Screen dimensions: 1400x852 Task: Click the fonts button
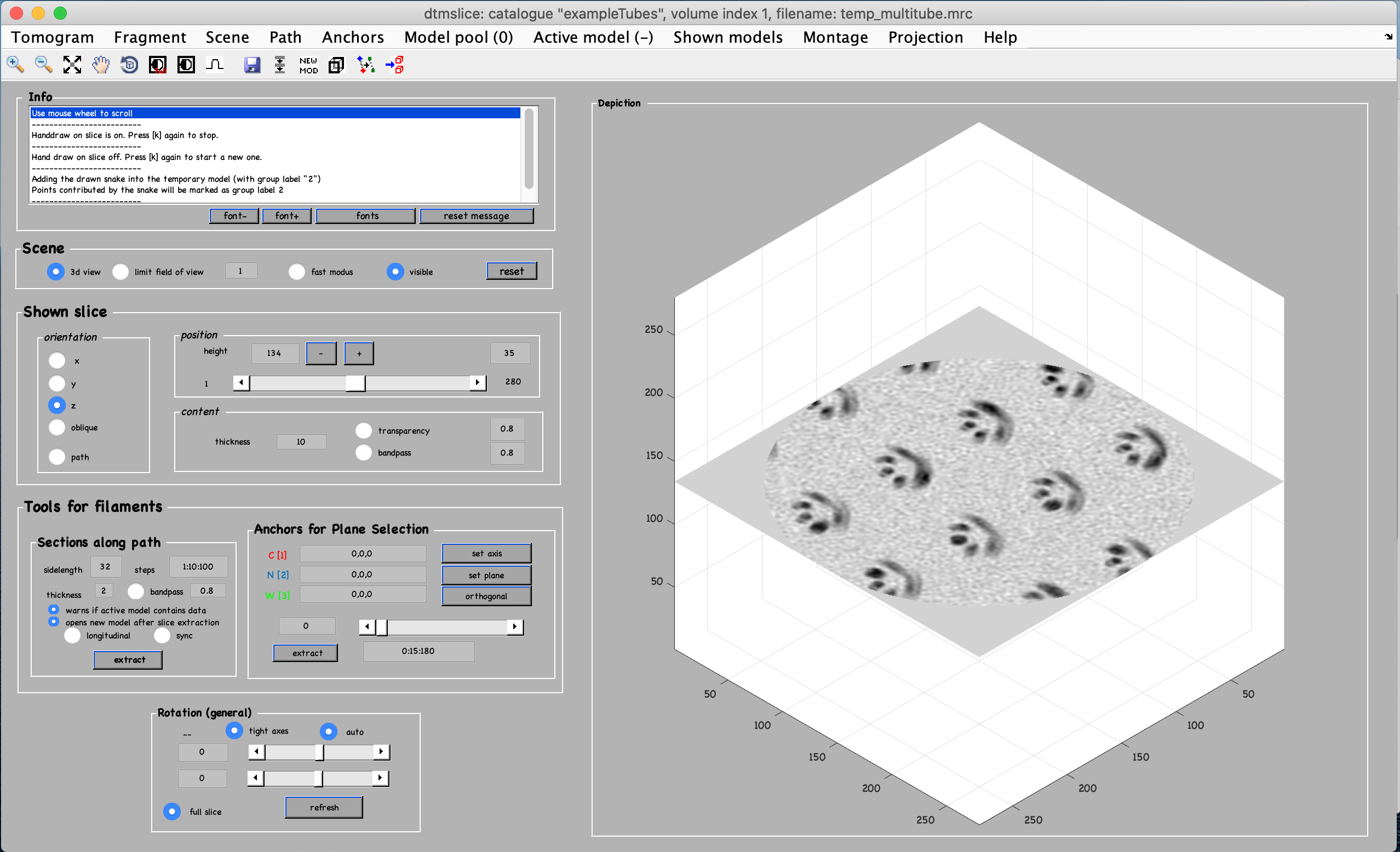click(x=365, y=216)
